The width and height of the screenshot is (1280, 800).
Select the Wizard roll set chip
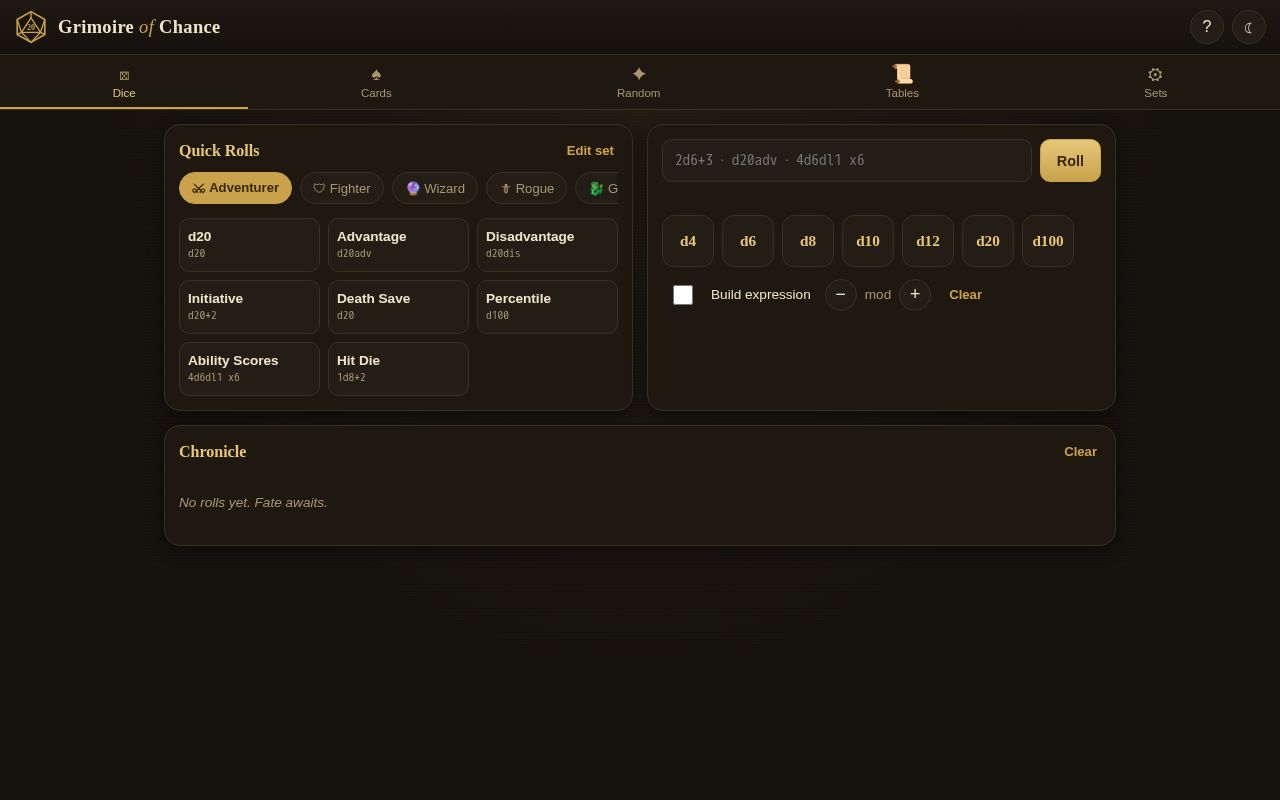click(435, 188)
